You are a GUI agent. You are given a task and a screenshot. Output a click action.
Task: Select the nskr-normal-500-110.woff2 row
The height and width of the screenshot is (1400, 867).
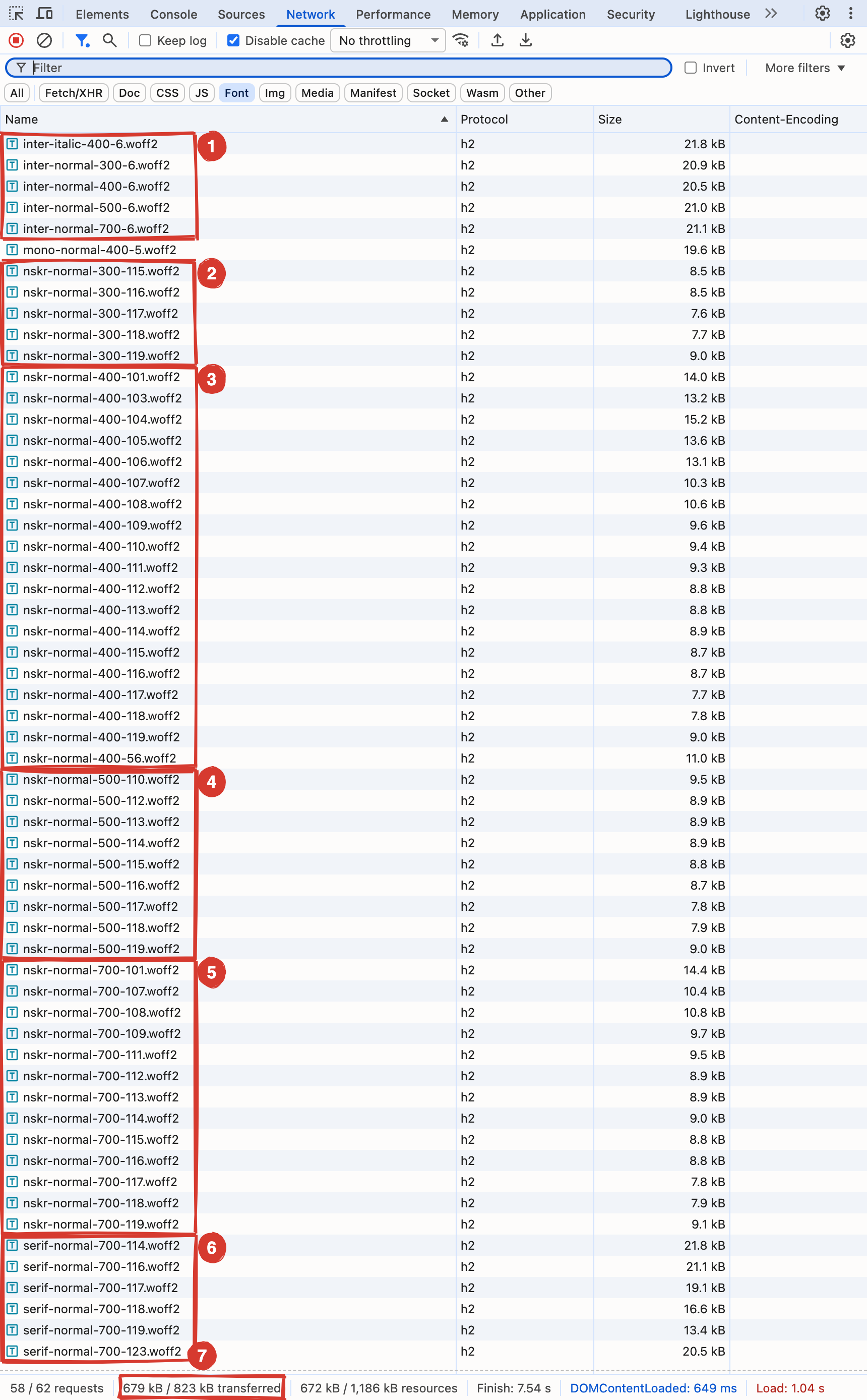433,780
